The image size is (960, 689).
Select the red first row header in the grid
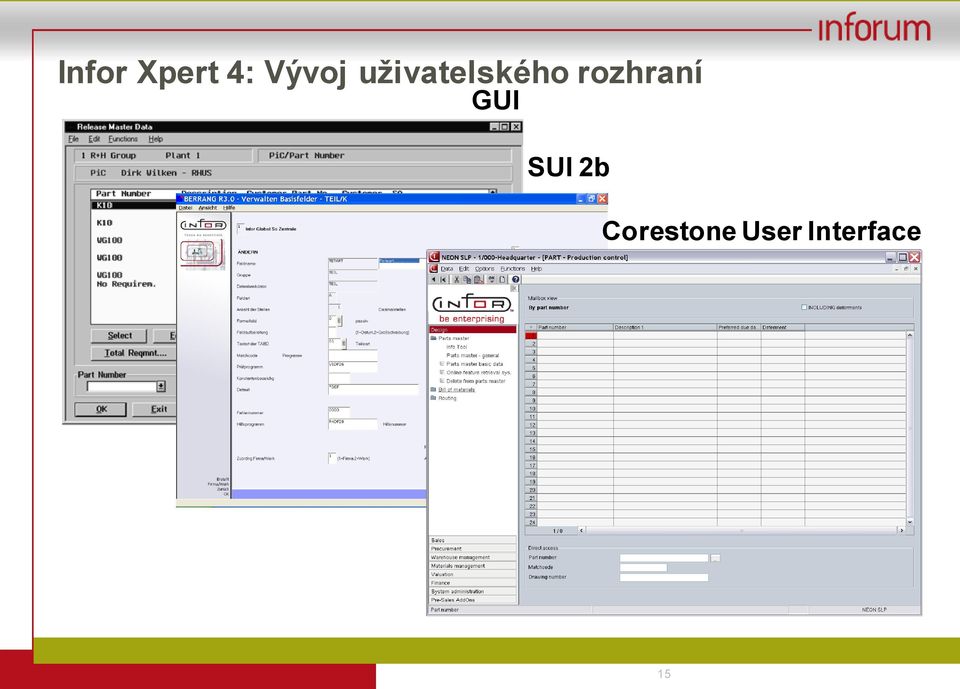(531, 336)
